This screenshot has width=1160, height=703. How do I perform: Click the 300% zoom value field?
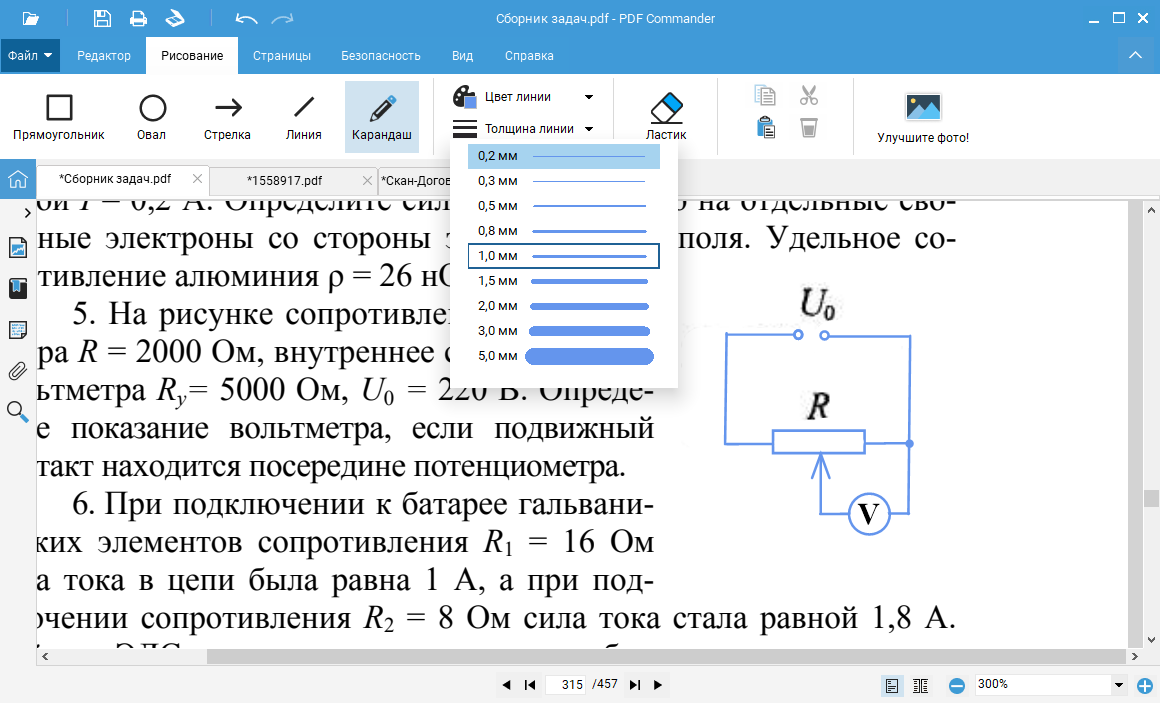tap(1043, 685)
